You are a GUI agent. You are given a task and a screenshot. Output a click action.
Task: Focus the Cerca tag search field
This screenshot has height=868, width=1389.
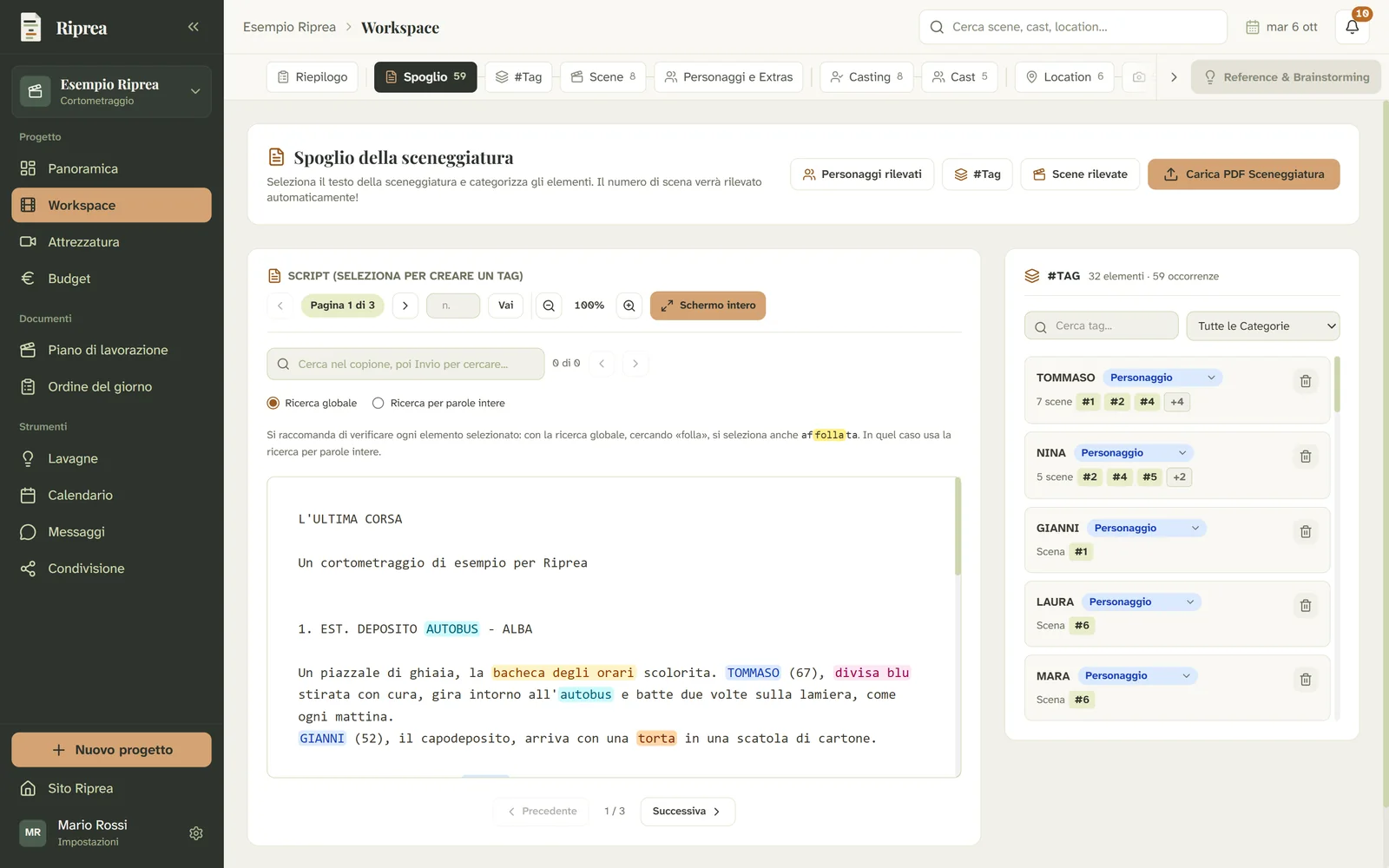tap(1102, 326)
